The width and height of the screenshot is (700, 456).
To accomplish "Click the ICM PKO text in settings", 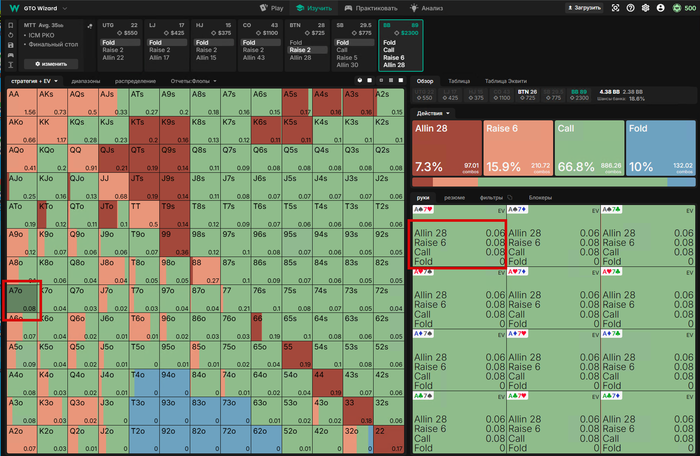I will point(42,35).
